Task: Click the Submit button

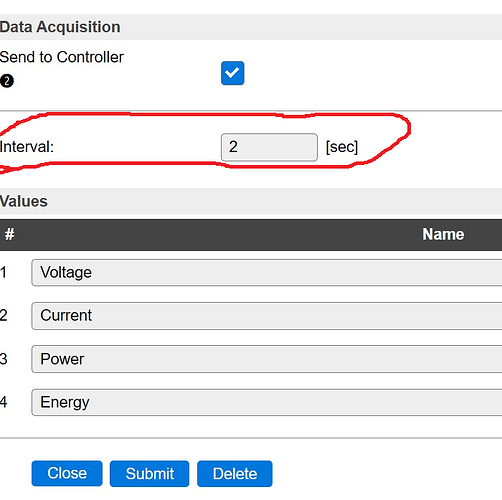Action: click(149, 474)
